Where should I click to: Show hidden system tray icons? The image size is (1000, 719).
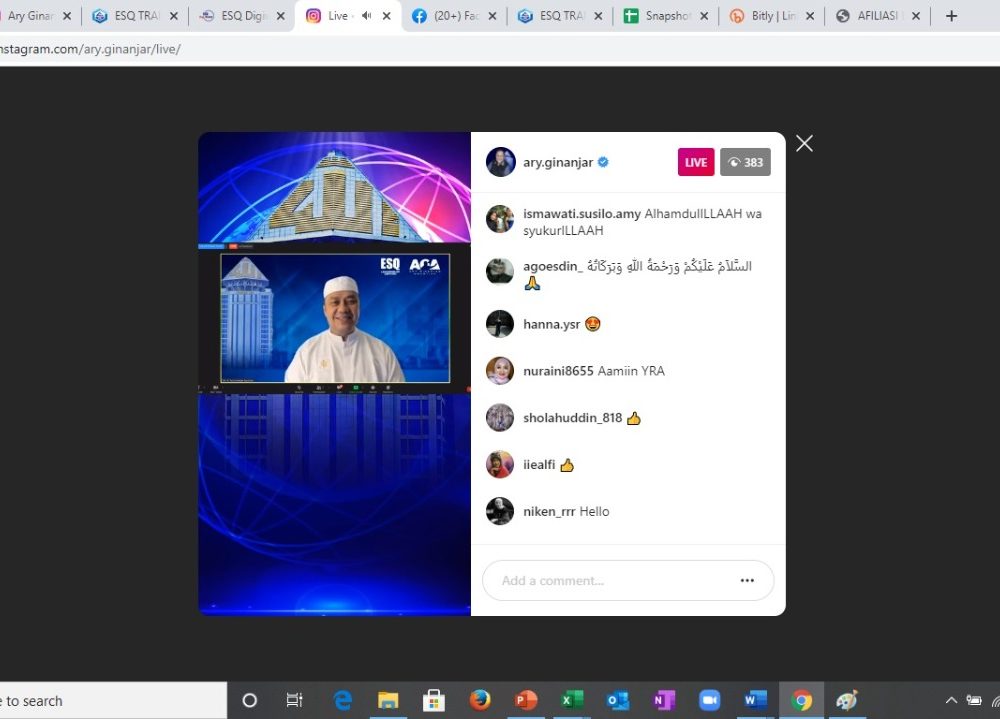click(x=951, y=700)
